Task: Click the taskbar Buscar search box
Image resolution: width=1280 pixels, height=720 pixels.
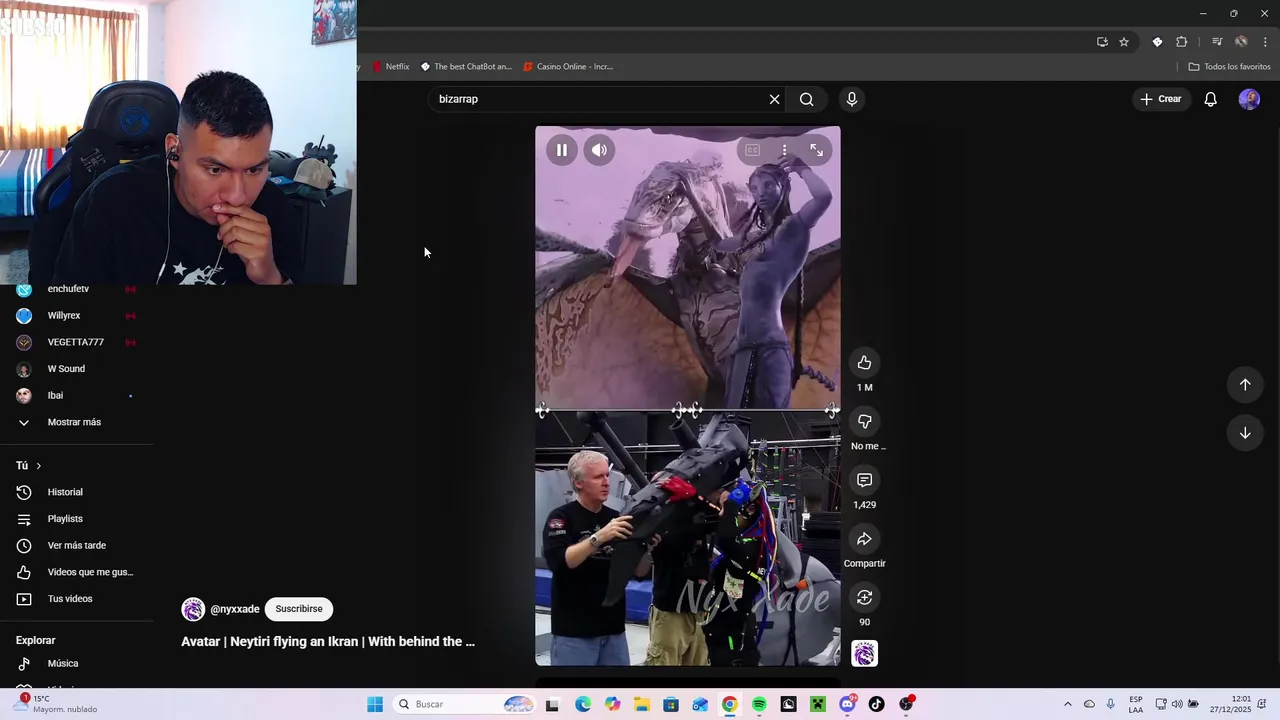Action: pyautogui.click(x=464, y=704)
